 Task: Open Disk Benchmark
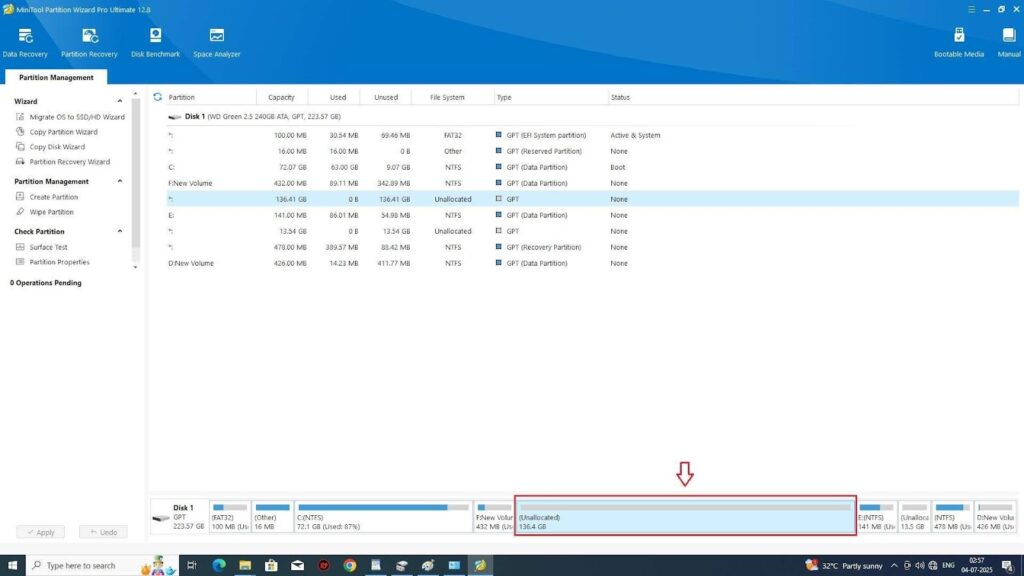point(155,41)
